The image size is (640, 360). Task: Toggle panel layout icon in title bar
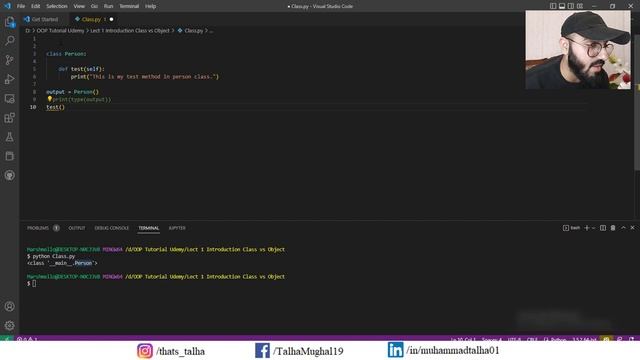[x=562, y=6]
